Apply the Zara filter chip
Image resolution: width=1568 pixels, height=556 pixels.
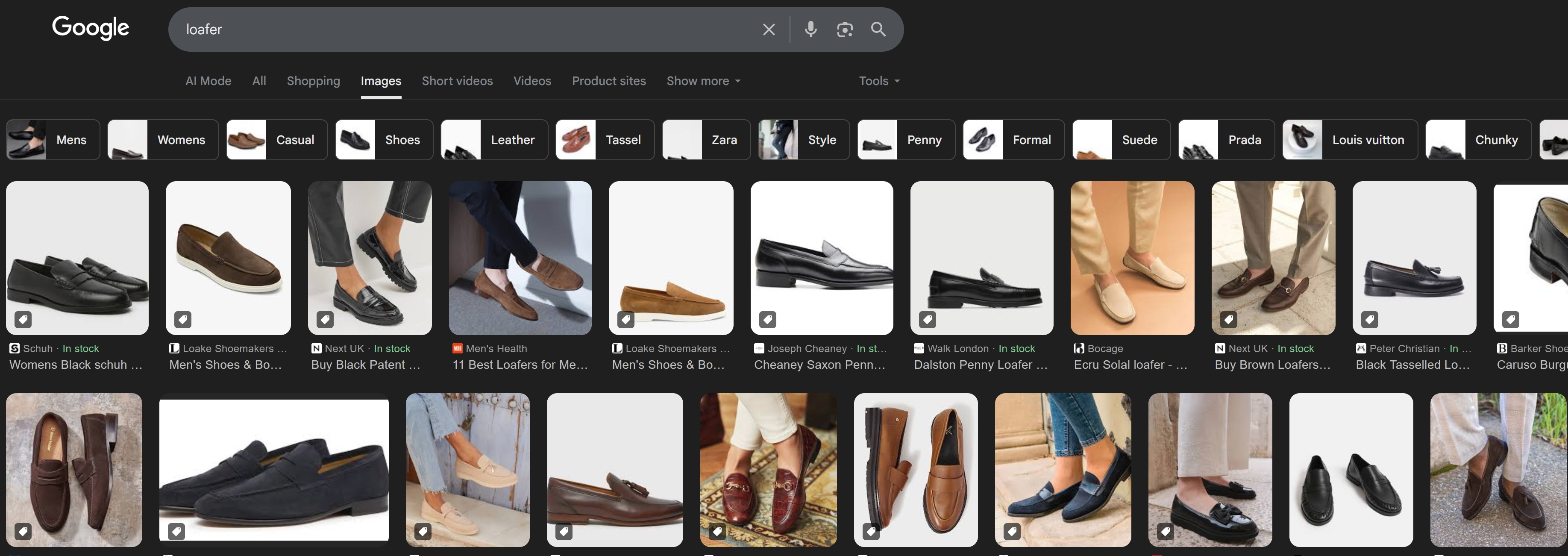tap(706, 140)
